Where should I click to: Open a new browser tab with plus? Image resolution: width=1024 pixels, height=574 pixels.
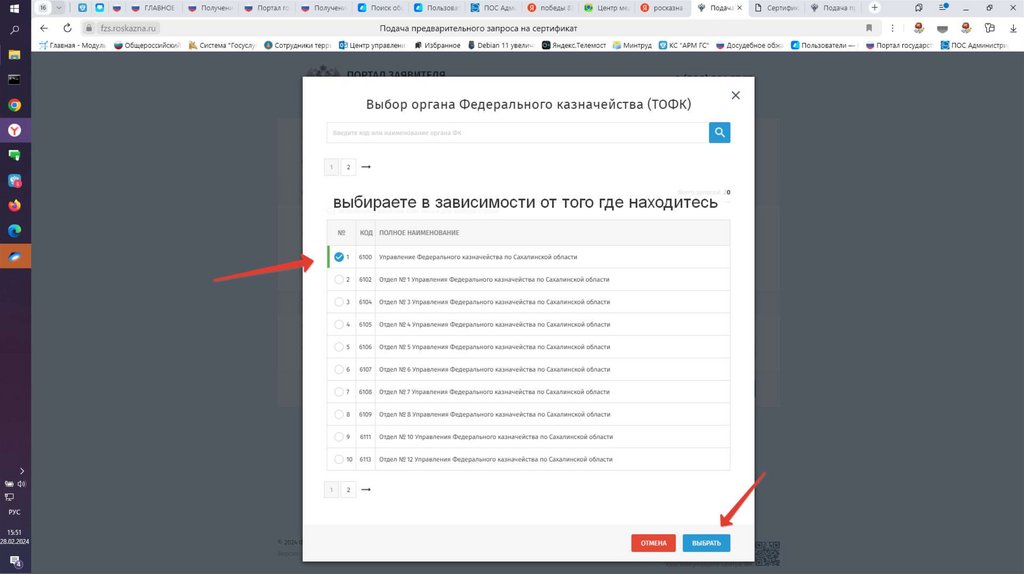click(874, 8)
